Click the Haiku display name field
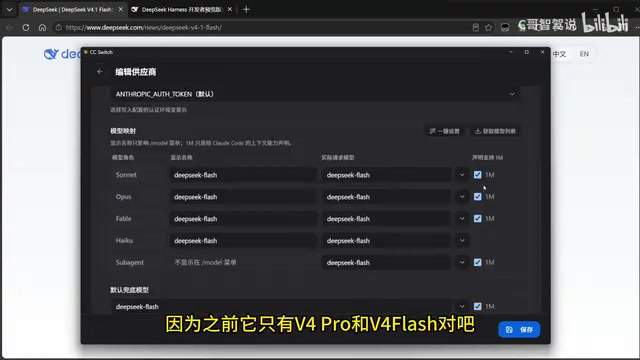 click(242, 240)
